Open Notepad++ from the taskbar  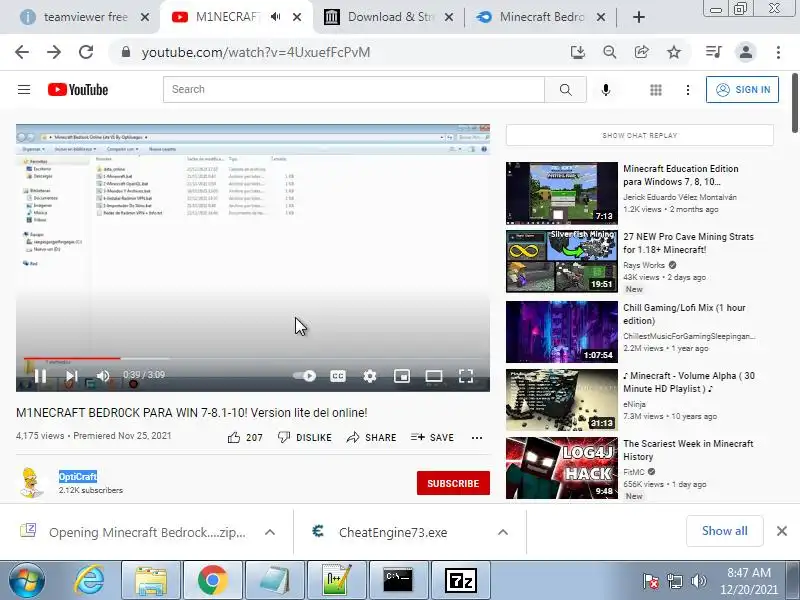click(x=336, y=580)
